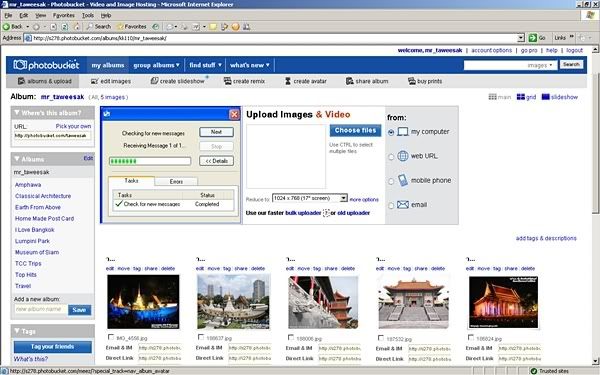
Task: Click the buy prints icon
Action: pyautogui.click(x=411, y=81)
